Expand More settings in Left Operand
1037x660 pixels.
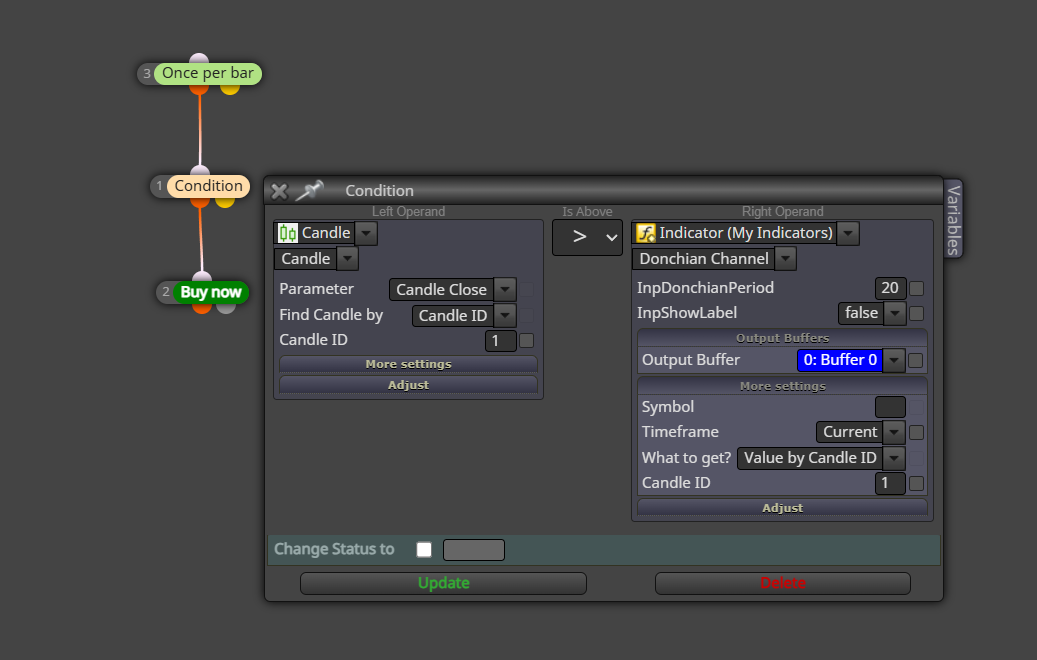409,364
